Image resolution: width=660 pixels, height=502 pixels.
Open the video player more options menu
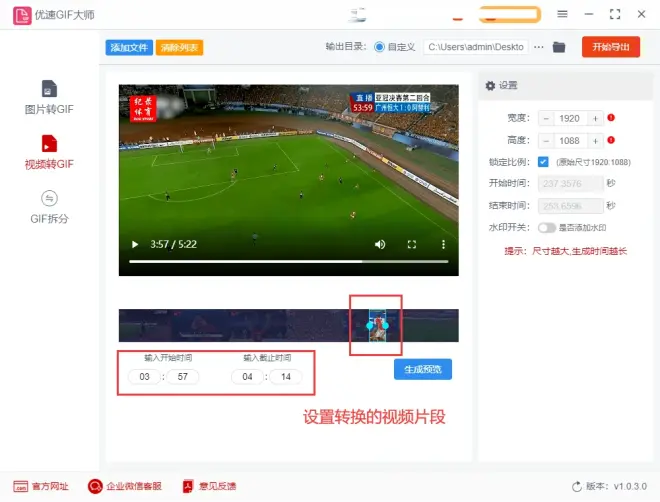[443, 244]
